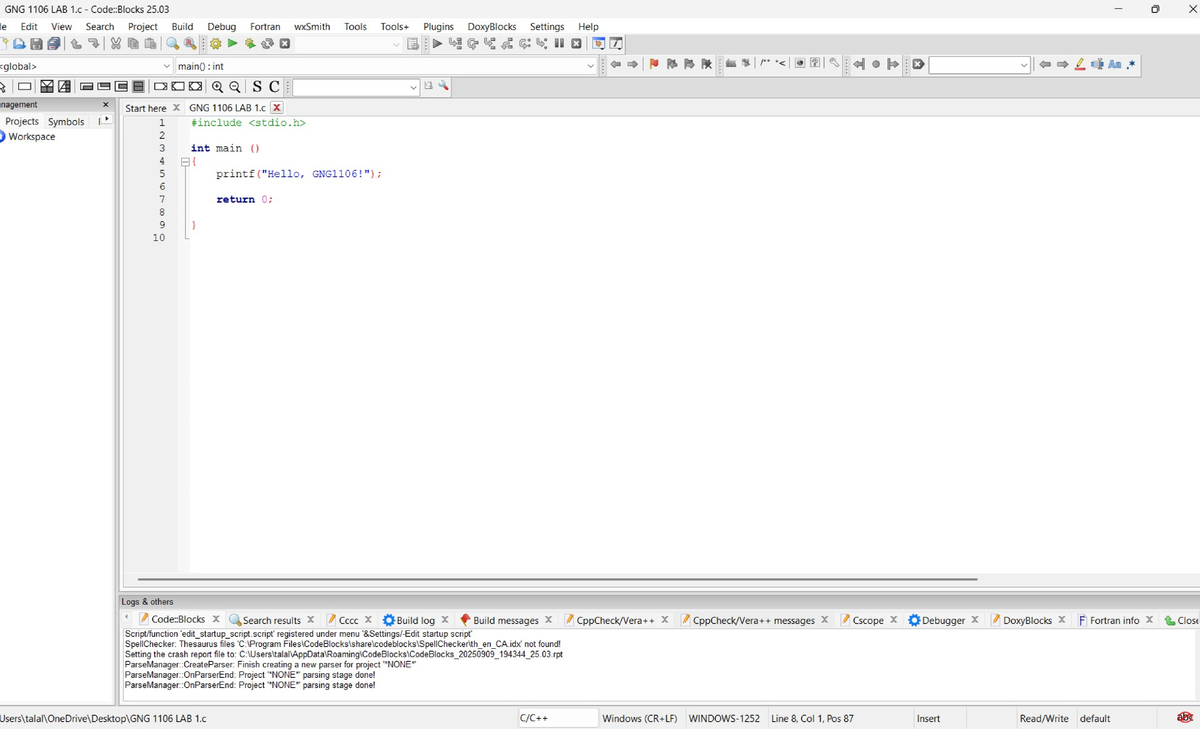Click the Redo arrow icon
This screenshot has height=729, width=1200.
click(93, 44)
